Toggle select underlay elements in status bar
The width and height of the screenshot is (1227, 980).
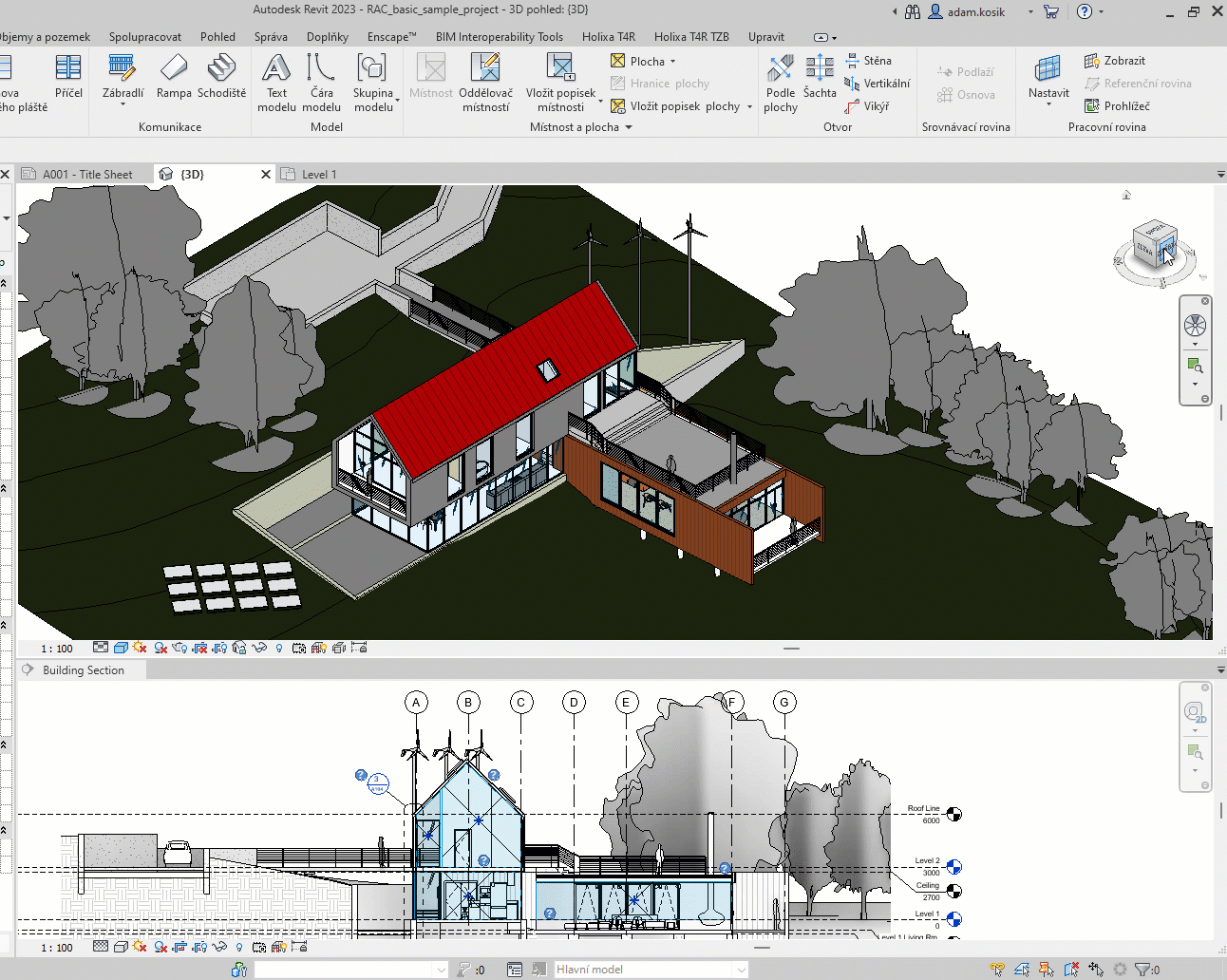tap(1022, 970)
